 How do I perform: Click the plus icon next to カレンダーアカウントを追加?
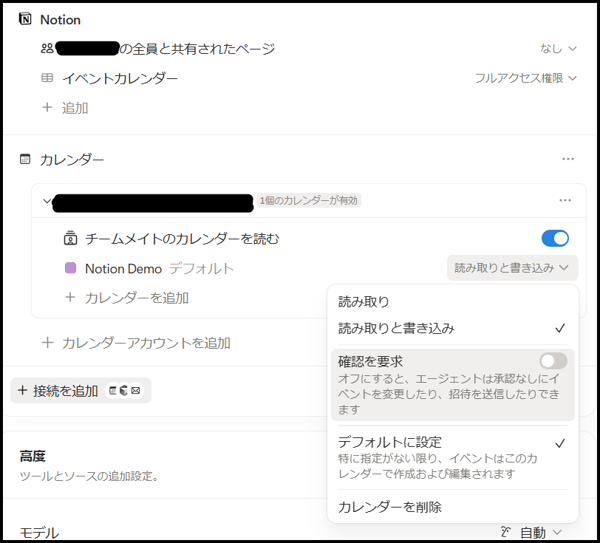tap(47, 342)
